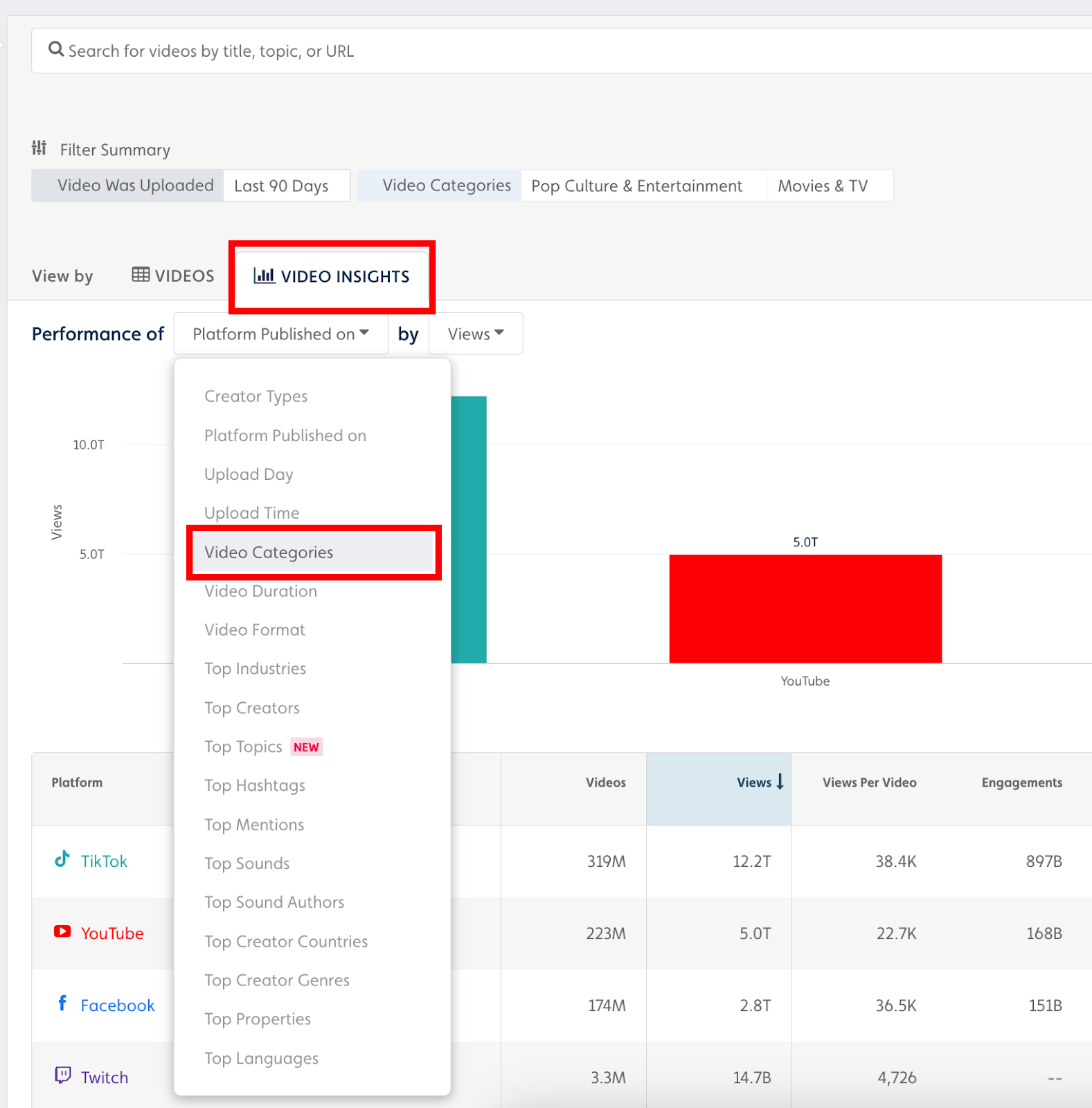Viewport: 1092px width, 1108px height.
Task: Select Top Hashtags option
Action: pyautogui.click(x=255, y=785)
